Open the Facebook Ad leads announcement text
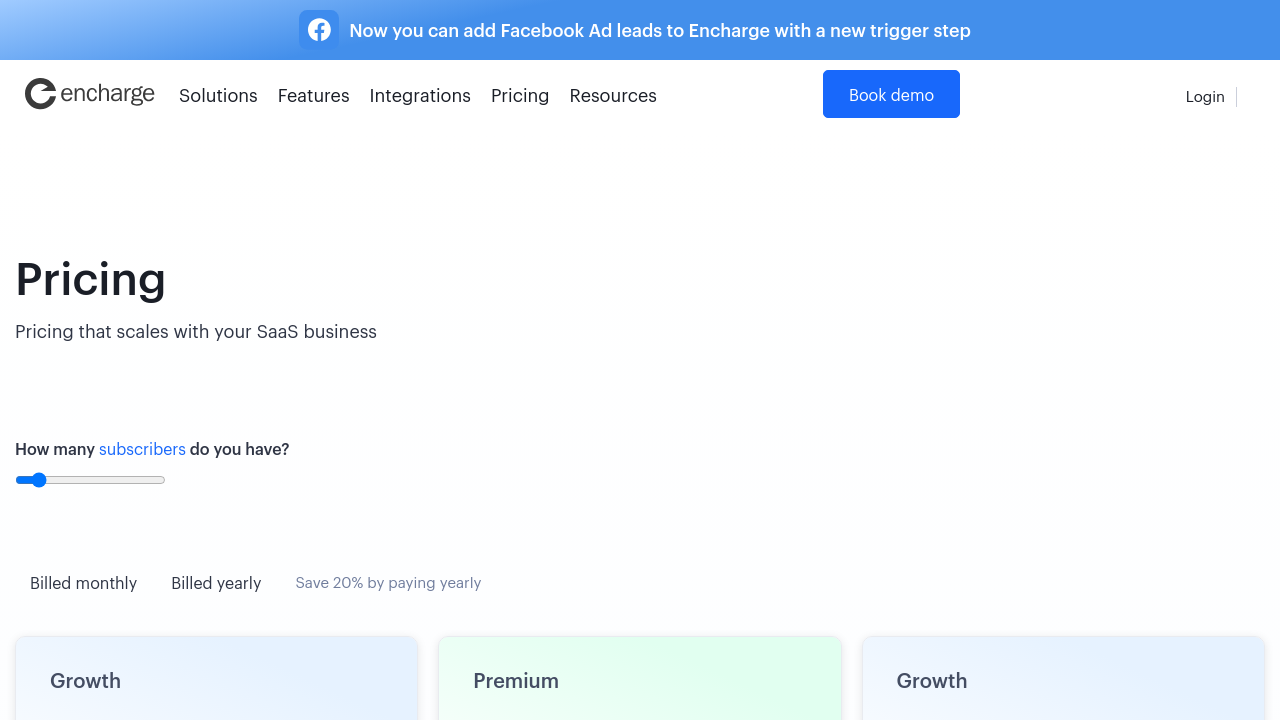Screen dimensions: 1280x720 (x=659, y=31)
